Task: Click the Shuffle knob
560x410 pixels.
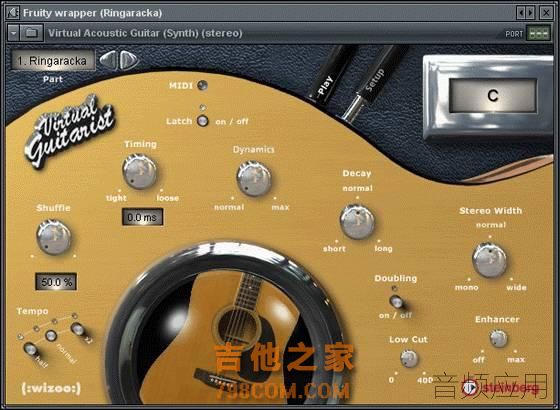Action: click(54, 237)
